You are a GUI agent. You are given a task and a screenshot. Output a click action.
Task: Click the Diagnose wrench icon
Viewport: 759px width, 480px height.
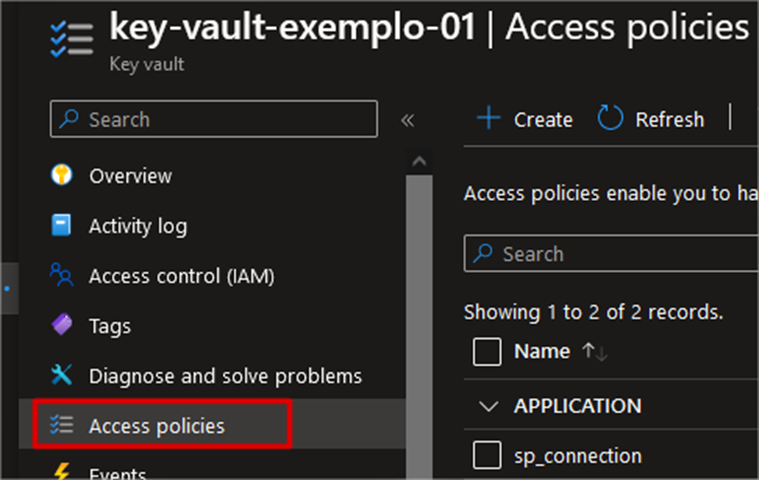(x=61, y=375)
